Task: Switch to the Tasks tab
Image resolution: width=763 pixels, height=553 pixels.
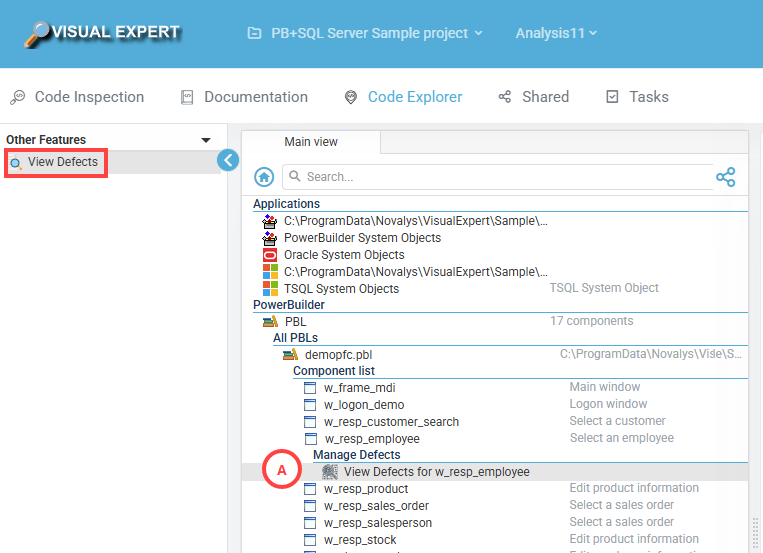Action: click(x=637, y=97)
